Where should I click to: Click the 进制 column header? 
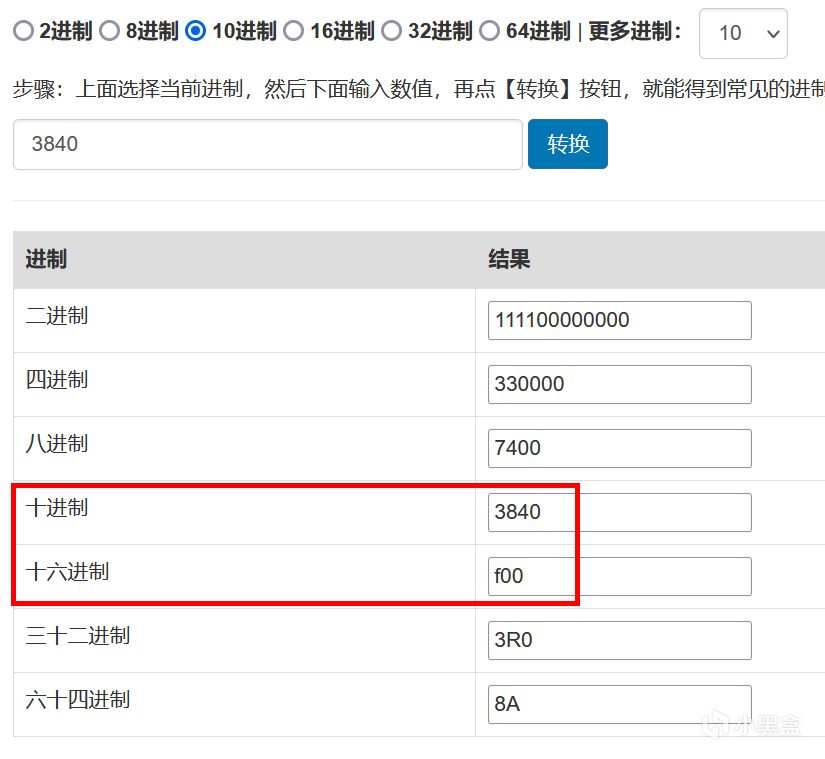coord(46,260)
